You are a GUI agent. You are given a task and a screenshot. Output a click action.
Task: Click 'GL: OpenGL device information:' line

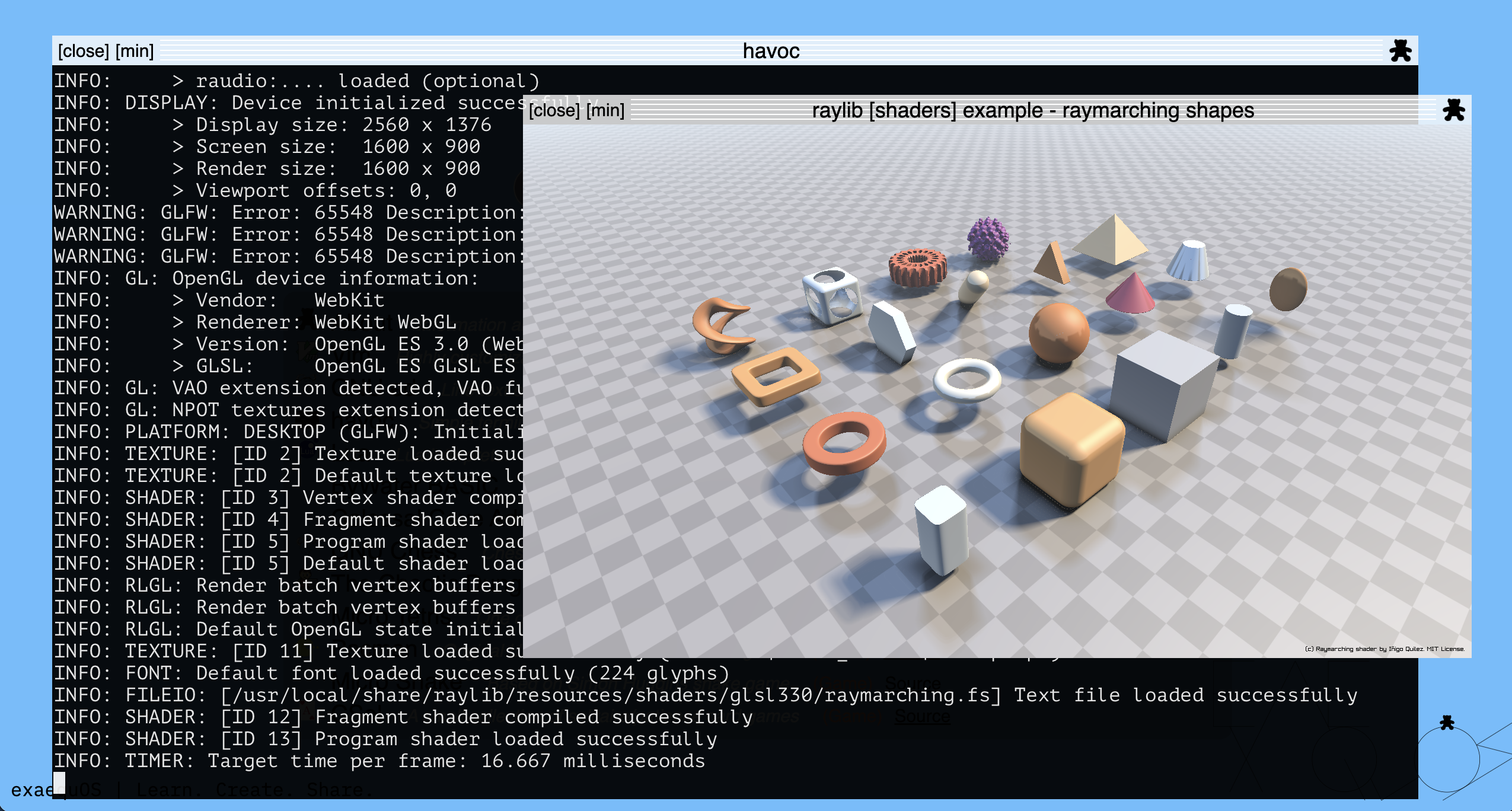(x=266, y=278)
